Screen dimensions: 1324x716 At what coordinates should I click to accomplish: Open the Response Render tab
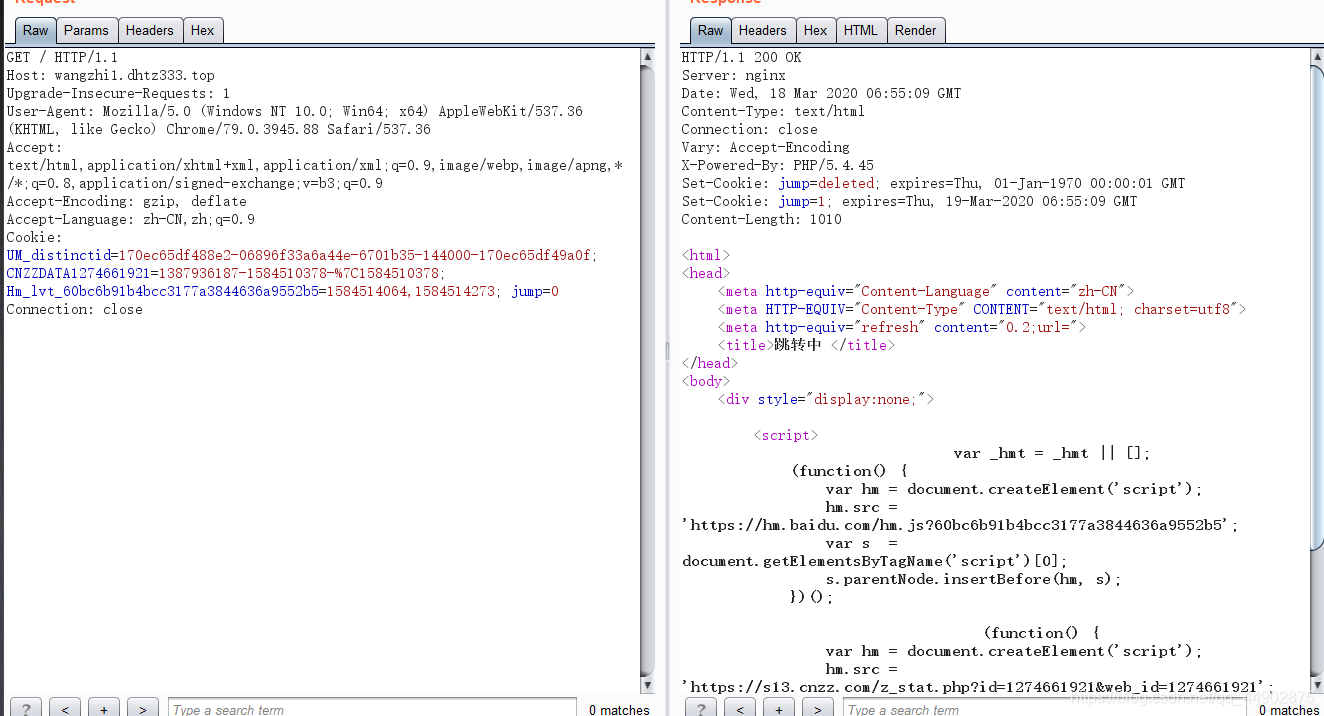[916, 31]
